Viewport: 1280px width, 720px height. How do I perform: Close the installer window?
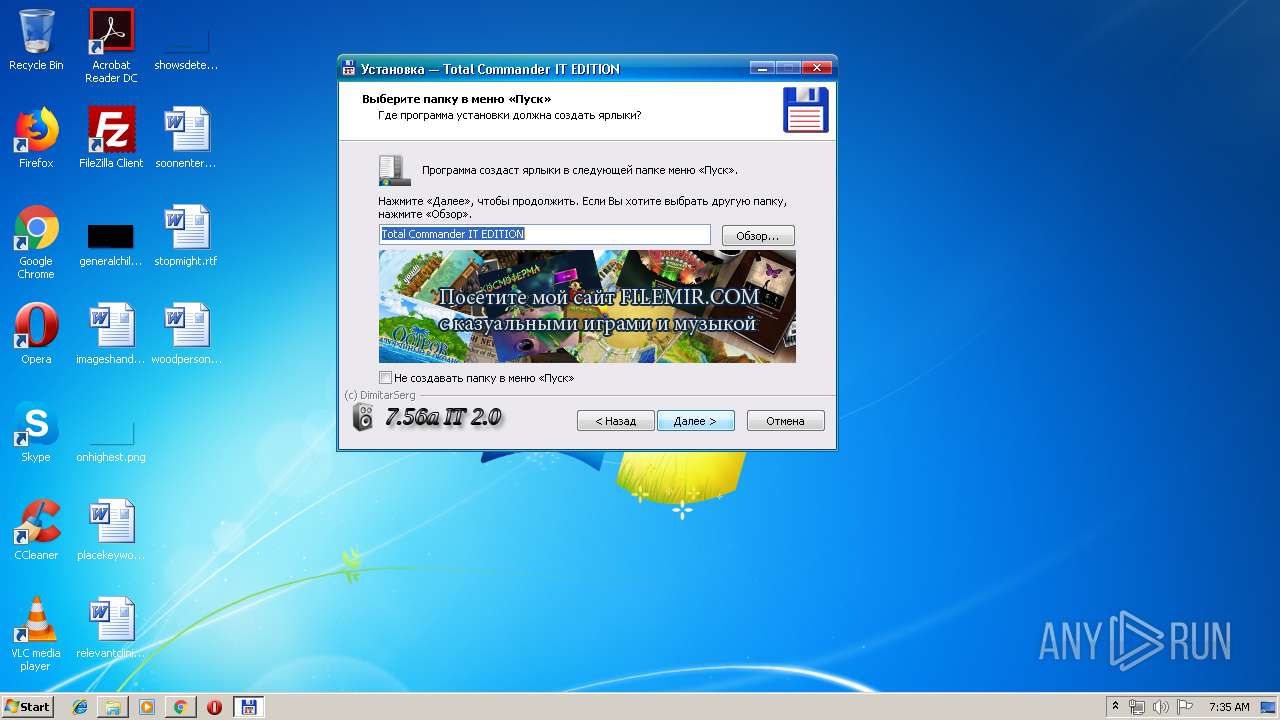[x=817, y=68]
